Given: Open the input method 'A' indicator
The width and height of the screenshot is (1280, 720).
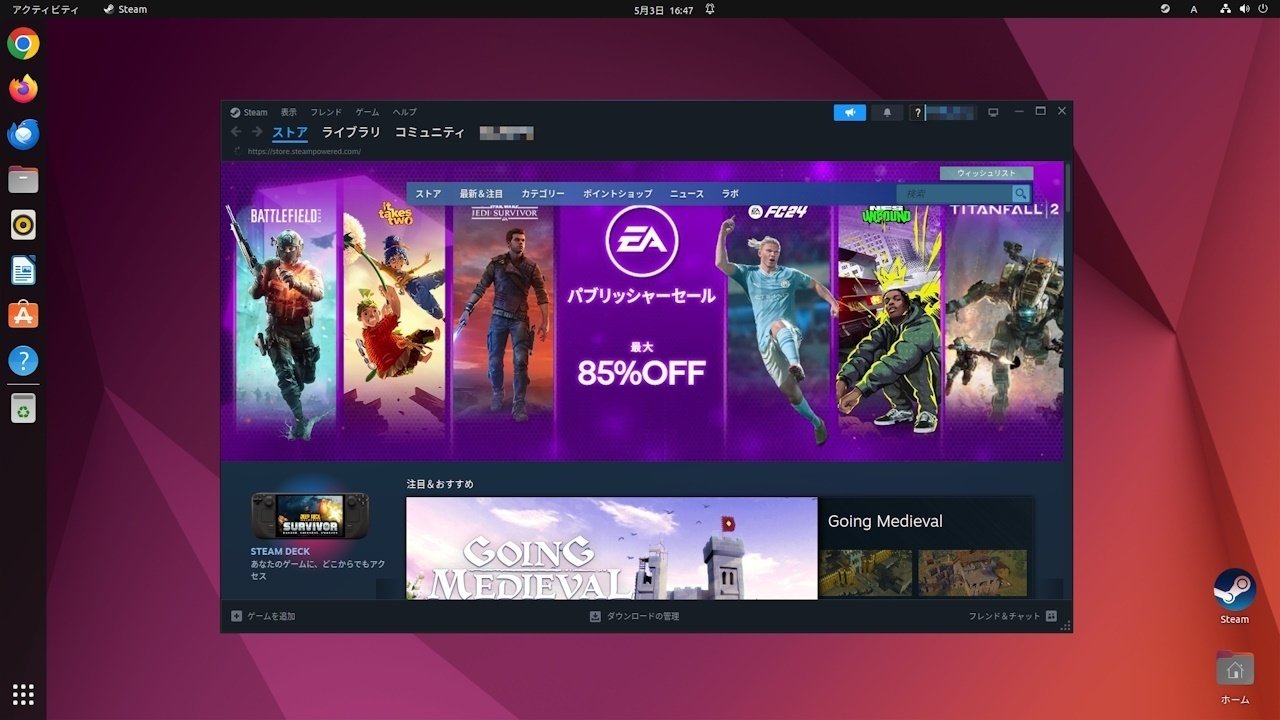Looking at the screenshot, I should [1194, 9].
